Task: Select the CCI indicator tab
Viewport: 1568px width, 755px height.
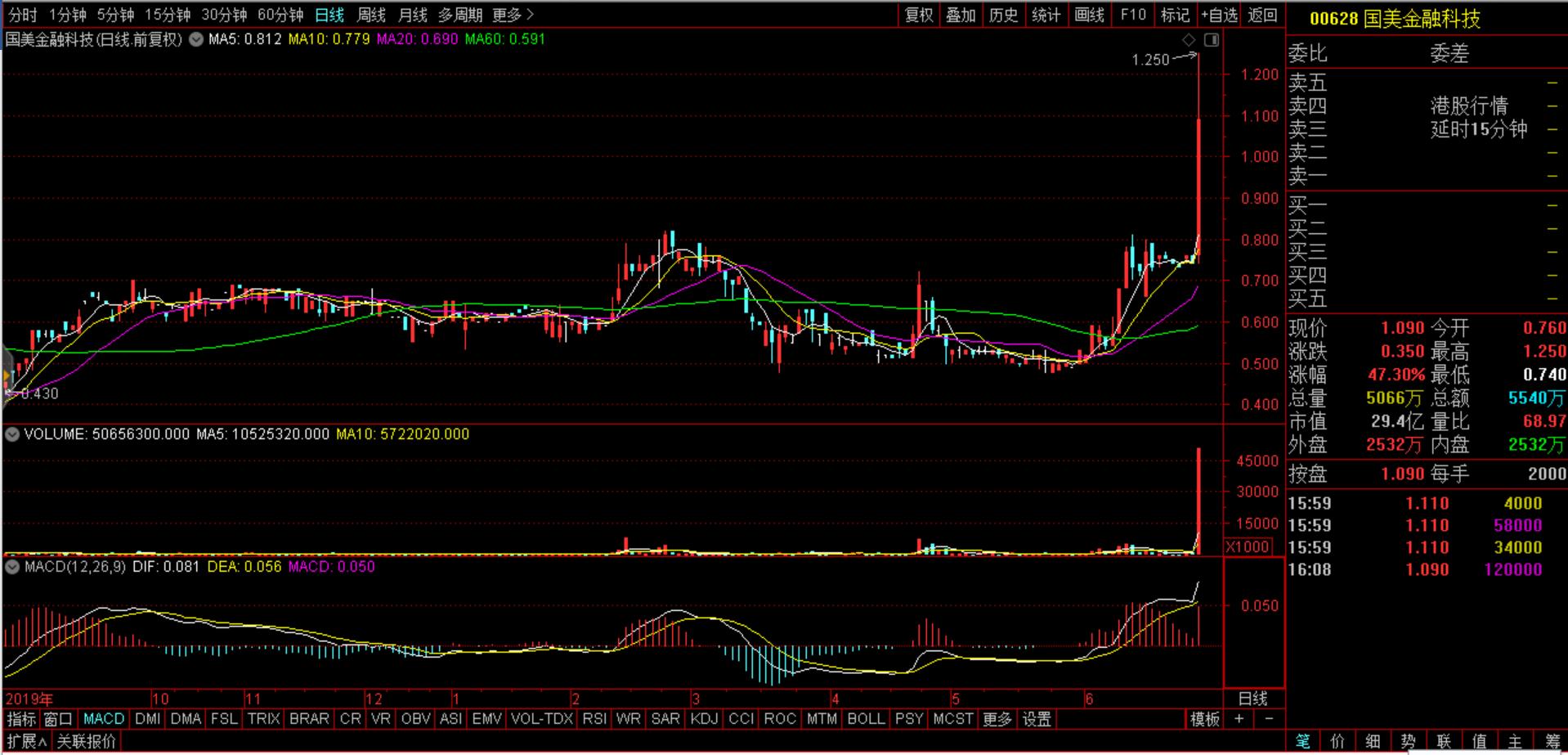Action: tap(741, 719)
